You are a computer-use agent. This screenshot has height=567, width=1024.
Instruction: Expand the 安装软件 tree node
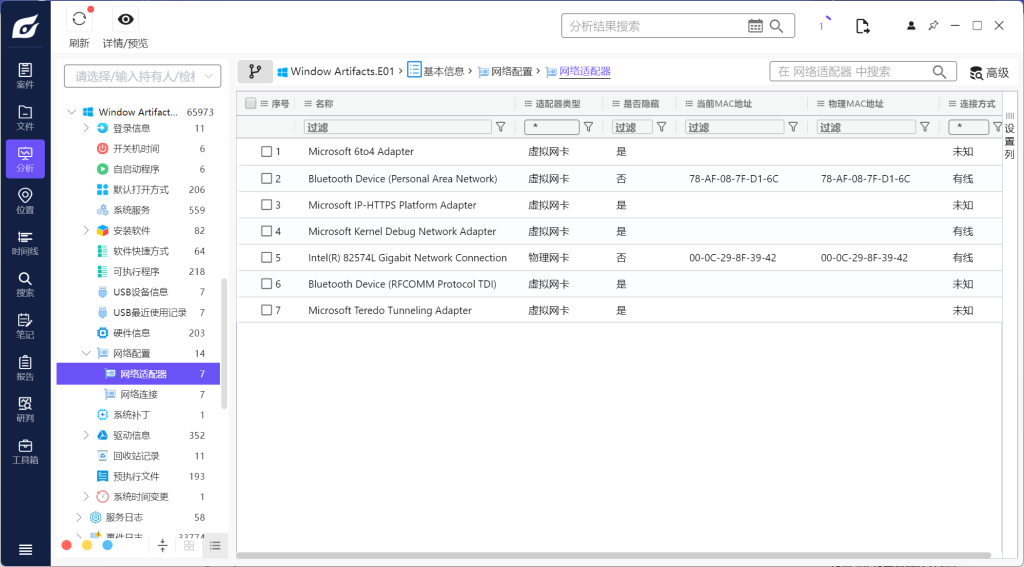(x=86, y=230)
